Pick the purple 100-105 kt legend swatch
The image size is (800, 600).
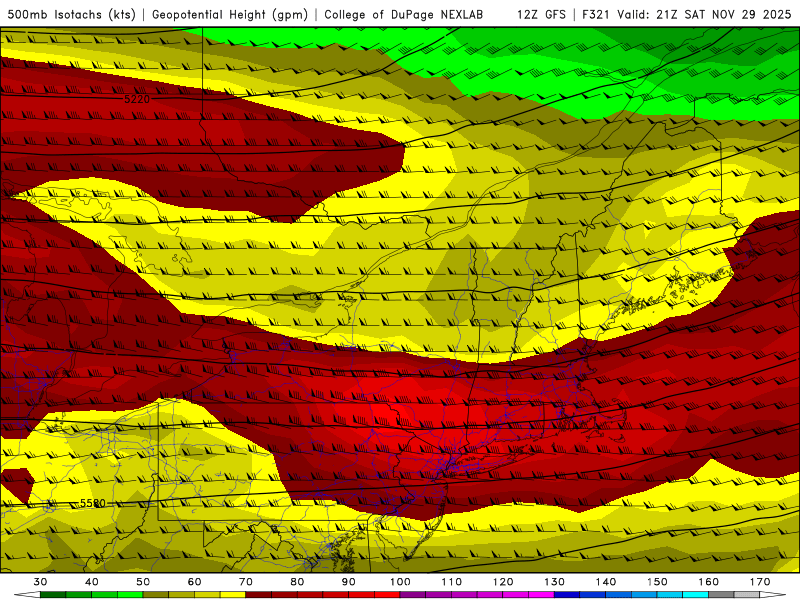click(413, 595)
